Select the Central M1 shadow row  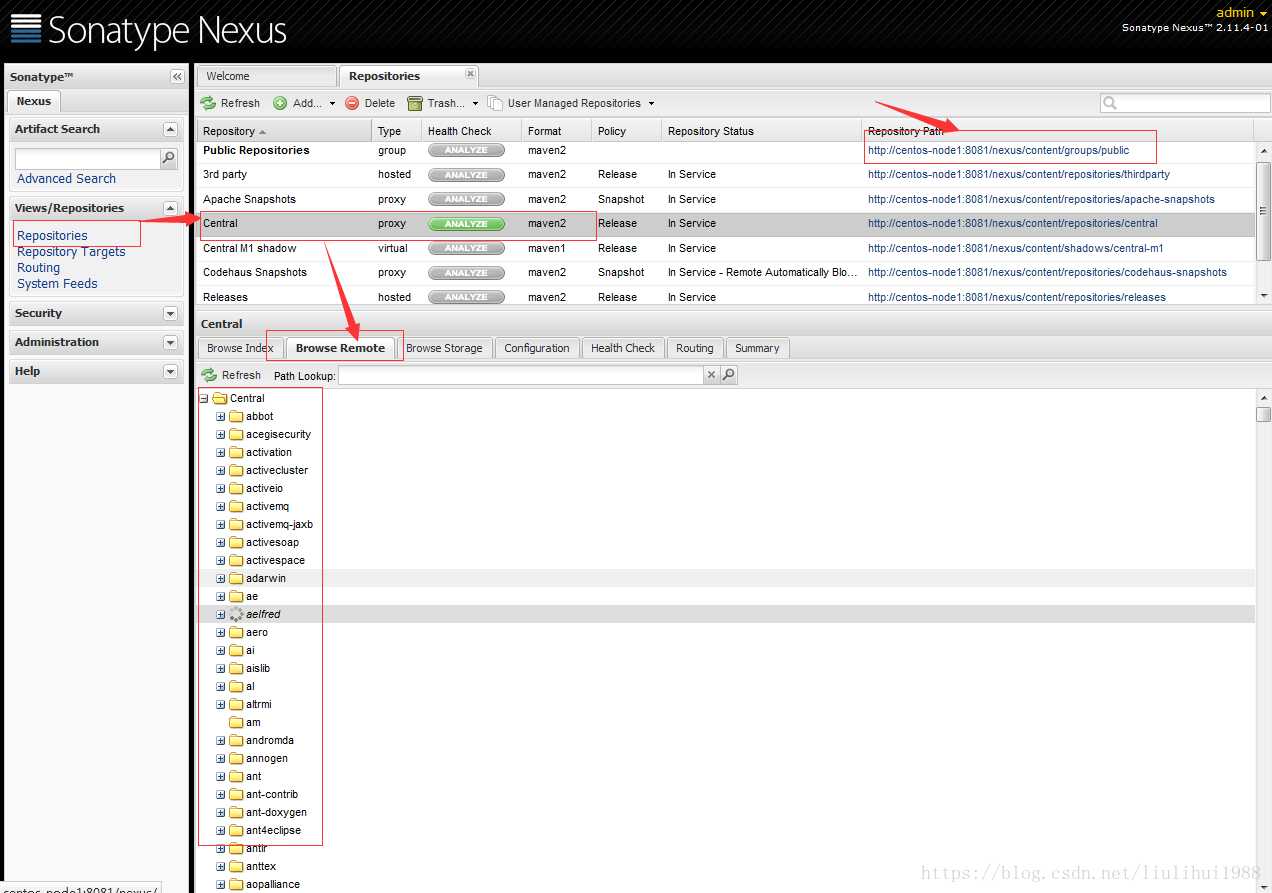click(x=726, y=248)
